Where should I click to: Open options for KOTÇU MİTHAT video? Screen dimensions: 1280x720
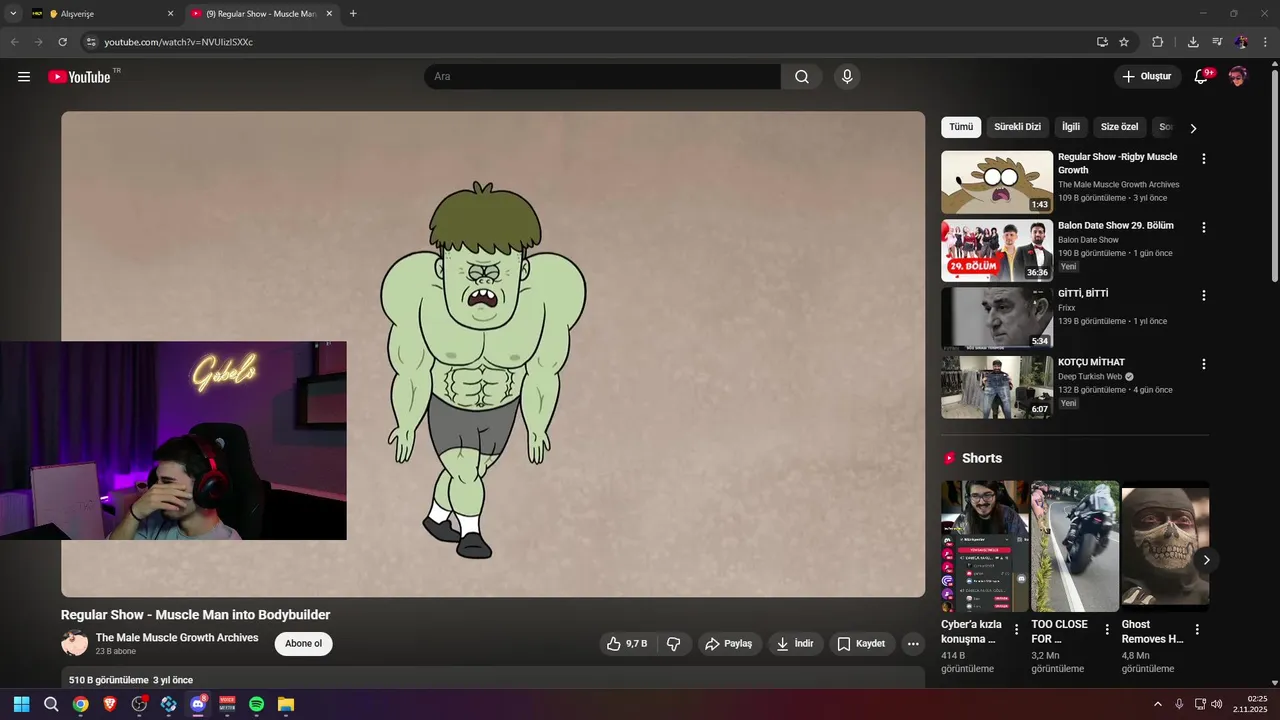[x=1204, y=364]
